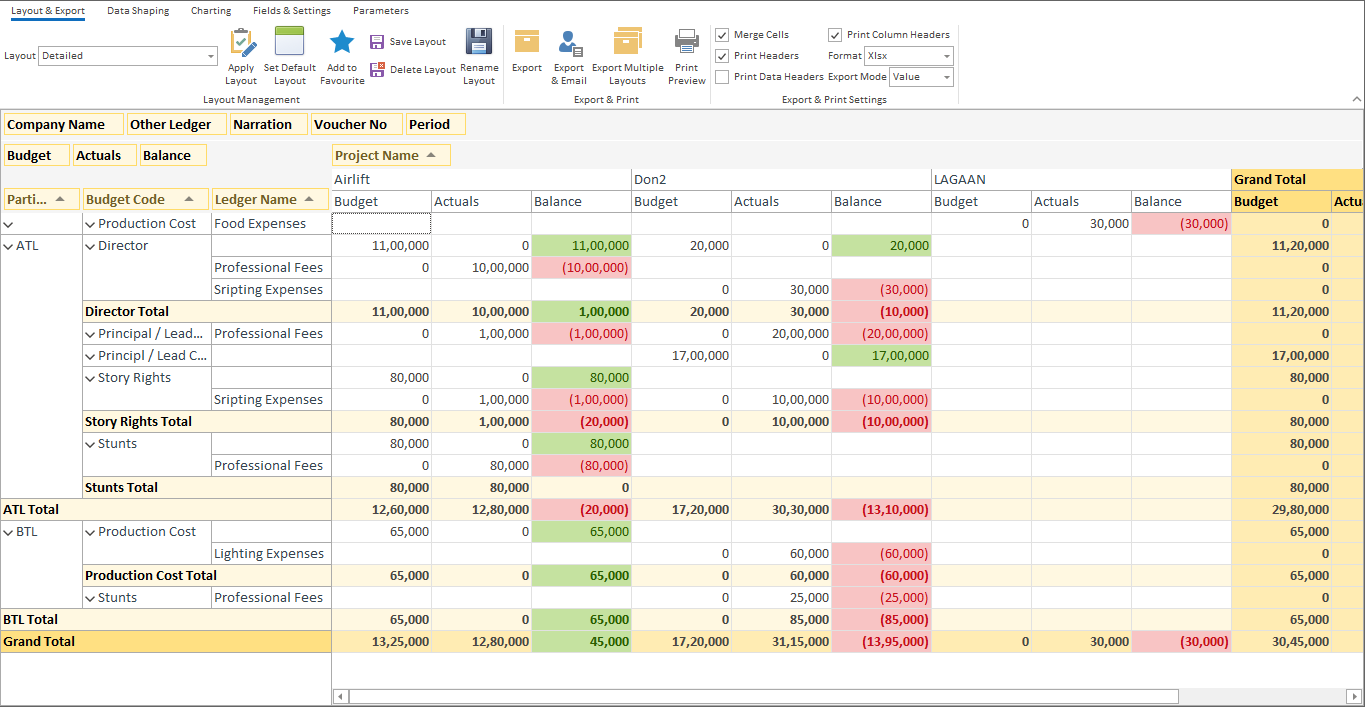Collapse the ATL row group
This screenshot has width=1365, height=707.
point(9,246)
